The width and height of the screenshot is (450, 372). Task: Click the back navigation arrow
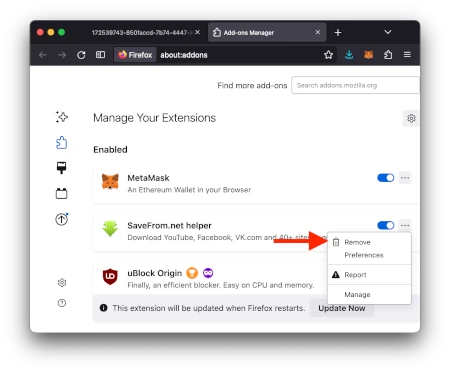pos(43,55)
